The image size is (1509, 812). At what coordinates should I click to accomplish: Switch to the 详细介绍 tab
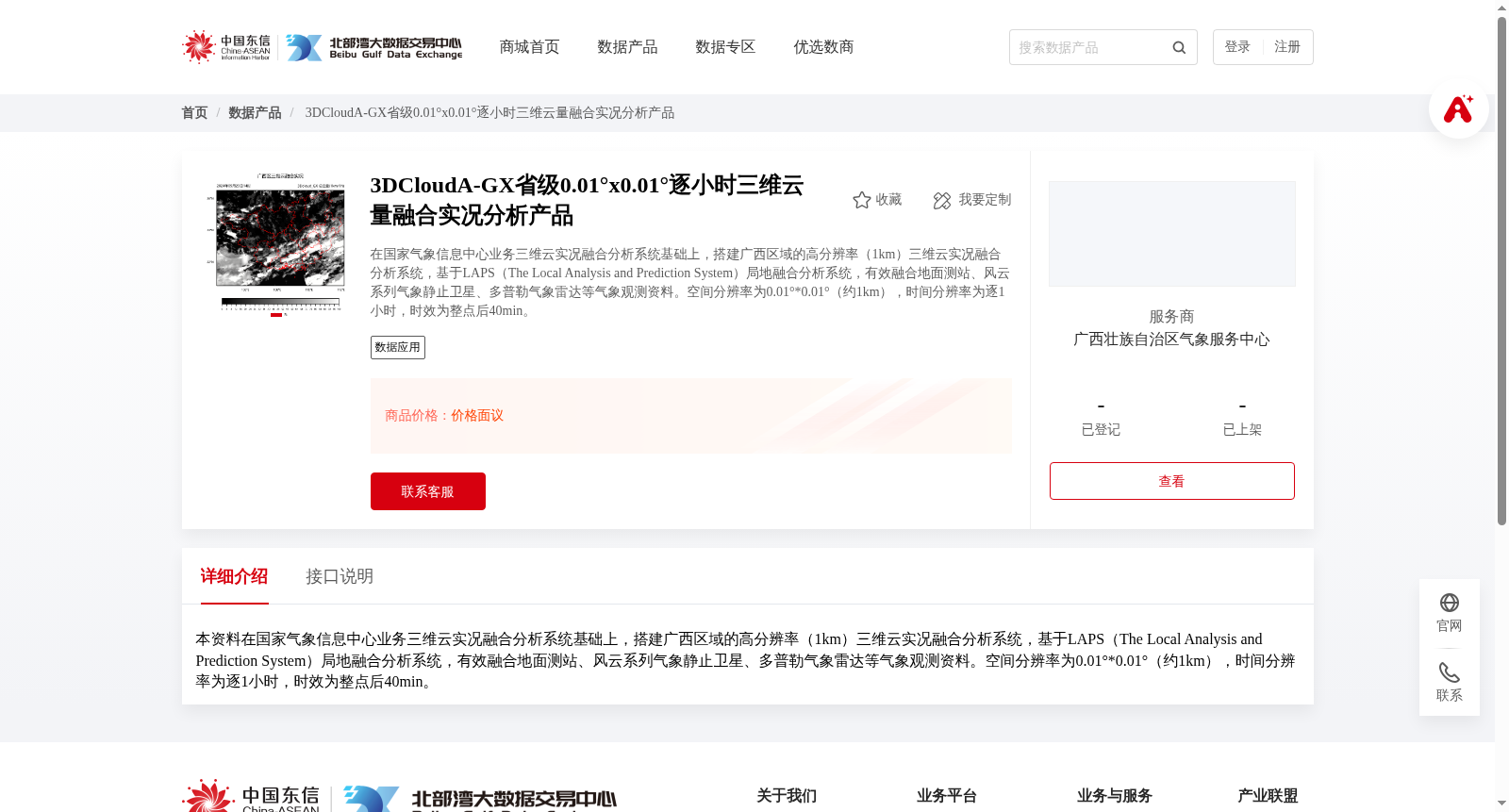pyautogui.click(x=234, y=576)
